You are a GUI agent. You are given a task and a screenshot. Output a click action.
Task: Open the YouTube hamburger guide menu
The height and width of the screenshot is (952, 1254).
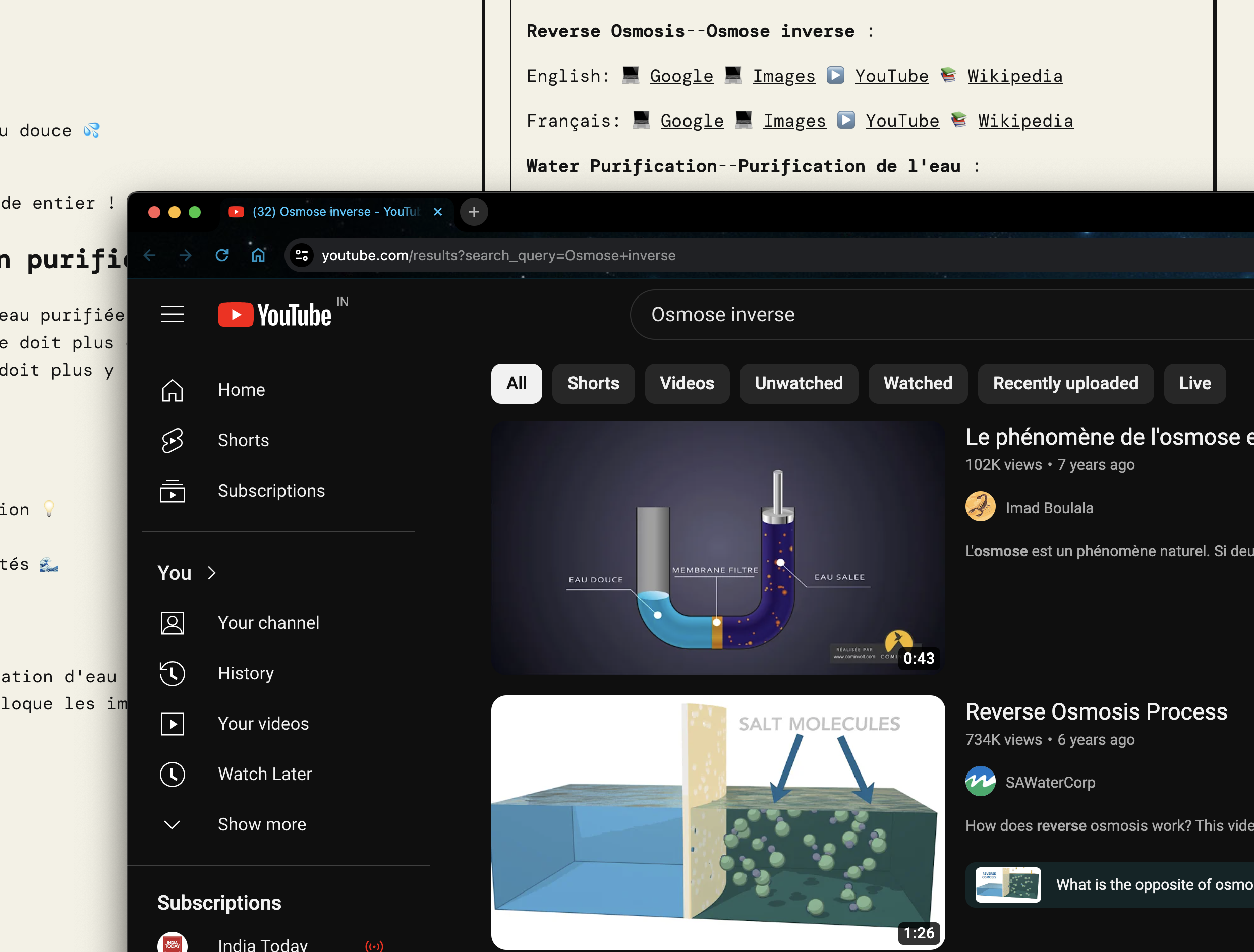coord(173,314)
